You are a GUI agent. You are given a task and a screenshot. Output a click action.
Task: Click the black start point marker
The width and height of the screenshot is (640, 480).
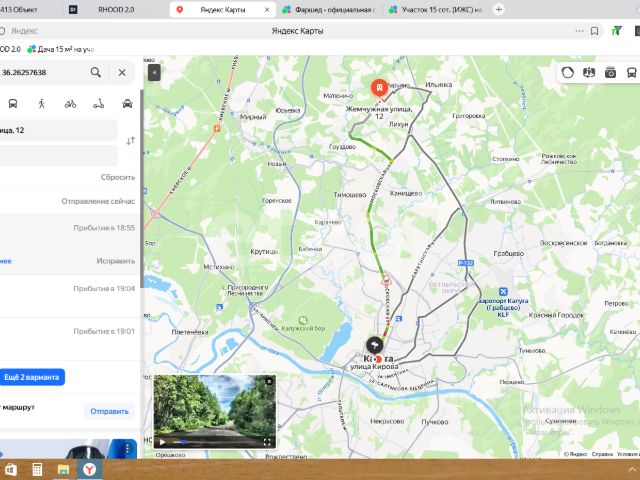point(374,345)
